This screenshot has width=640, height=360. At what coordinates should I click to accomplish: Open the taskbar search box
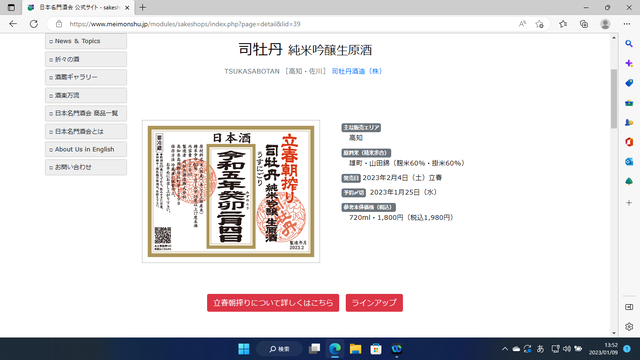pyautogui.click(x=279, y=349)
